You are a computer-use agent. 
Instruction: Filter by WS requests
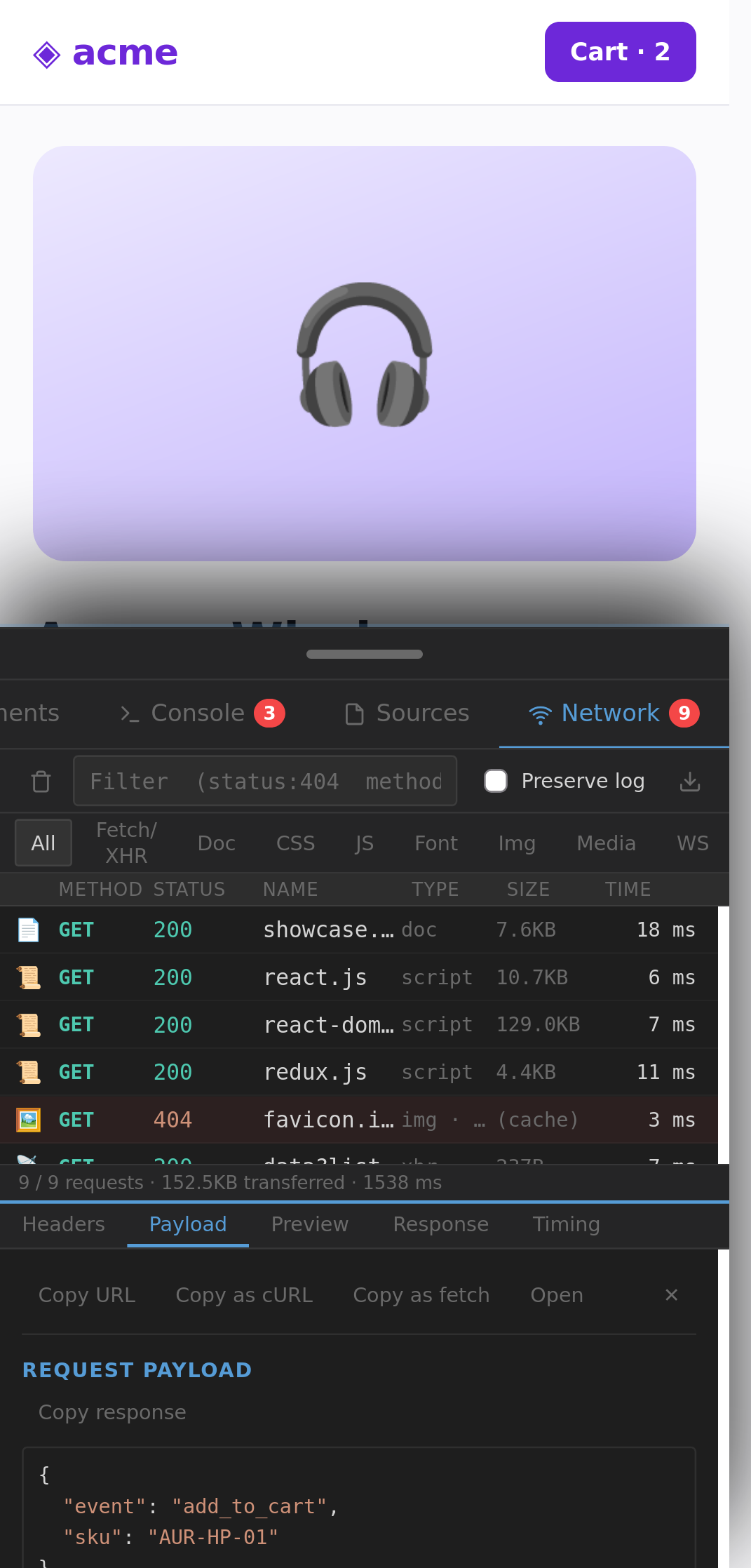(693, 843)
